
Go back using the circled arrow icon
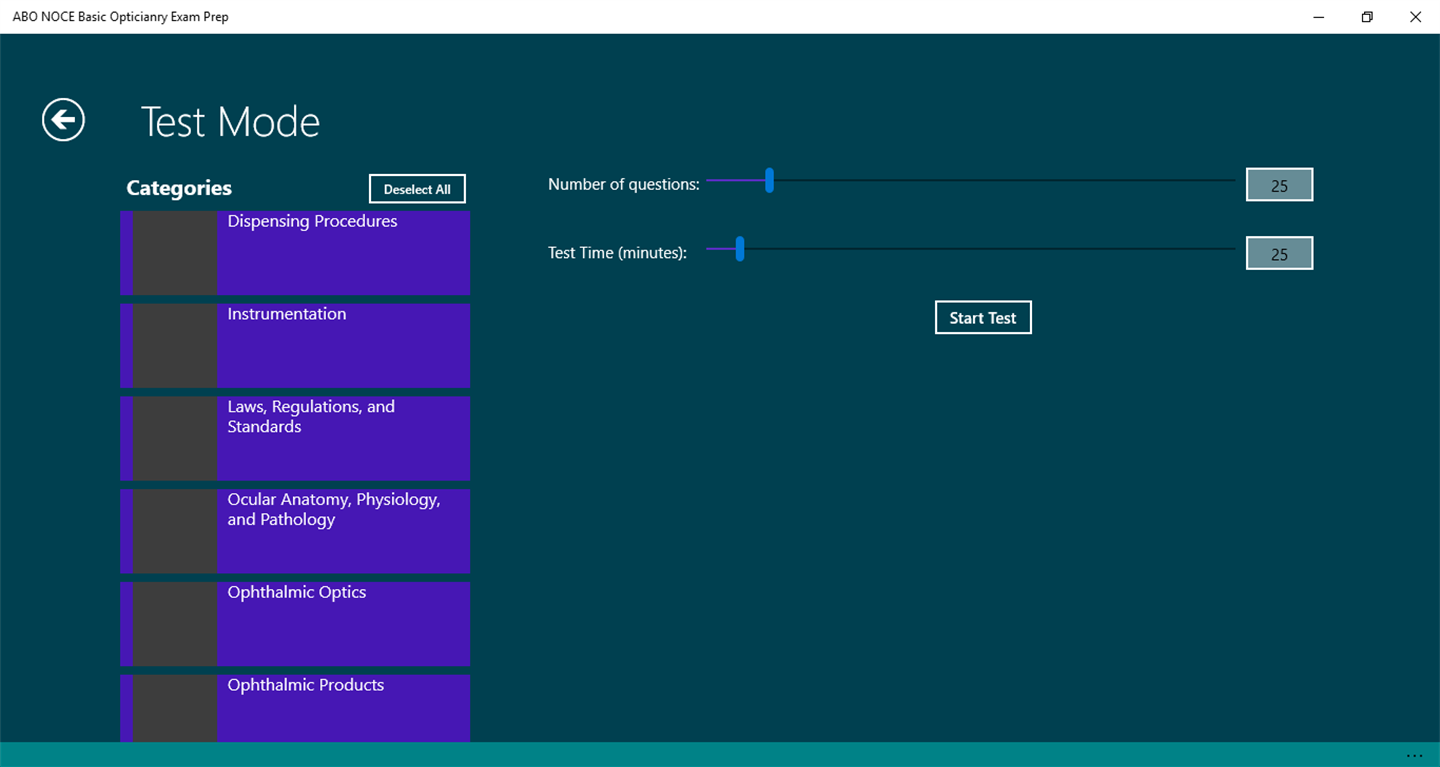(x=63, y=120)
